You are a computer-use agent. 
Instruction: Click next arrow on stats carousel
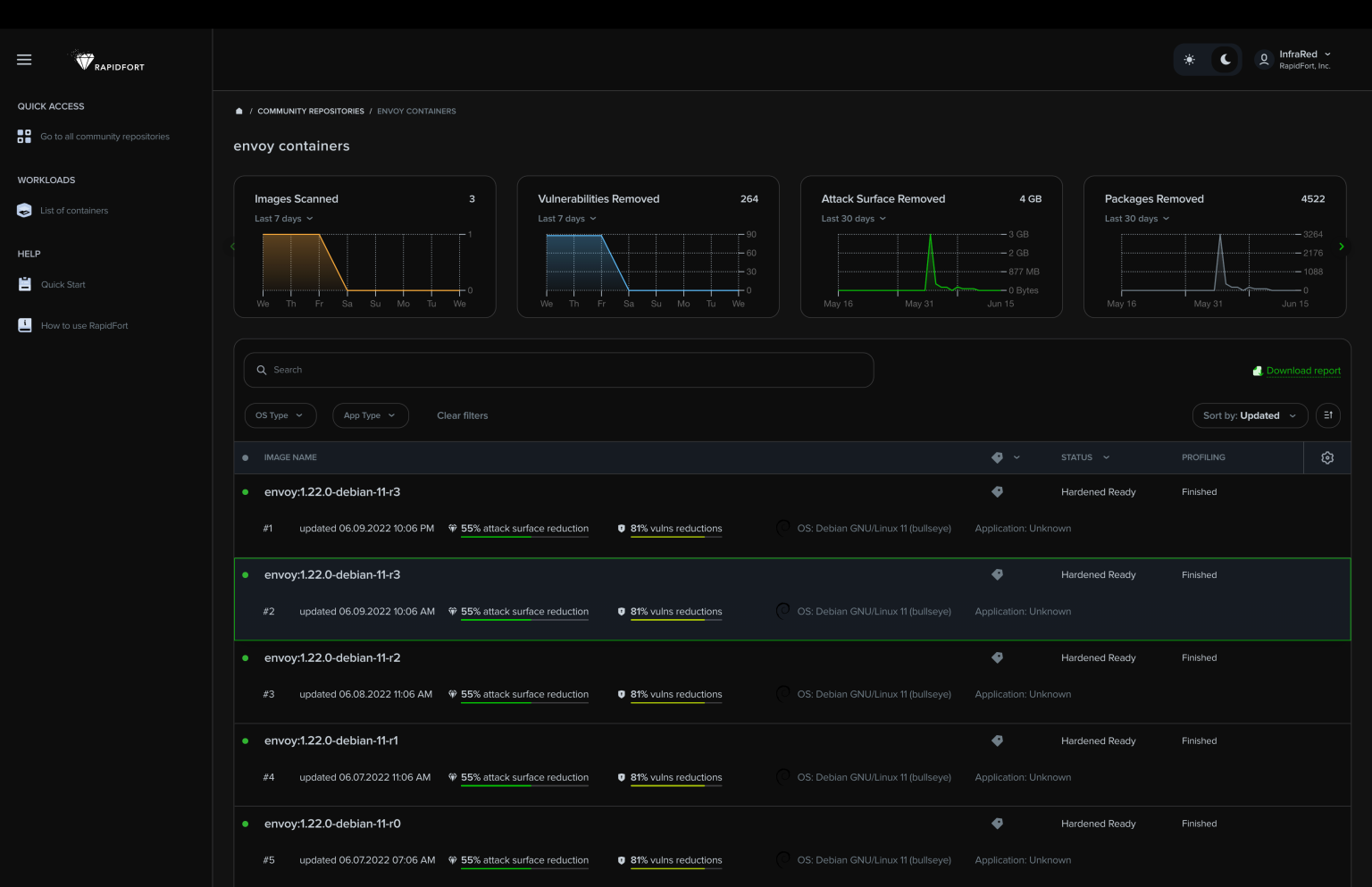tap(1341, 247)
